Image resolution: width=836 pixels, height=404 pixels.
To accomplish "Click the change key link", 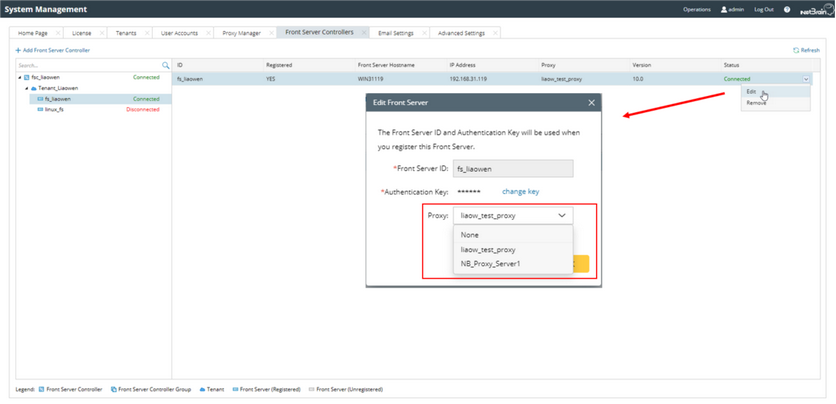I will pyautogui.click(x=520, y=192).
